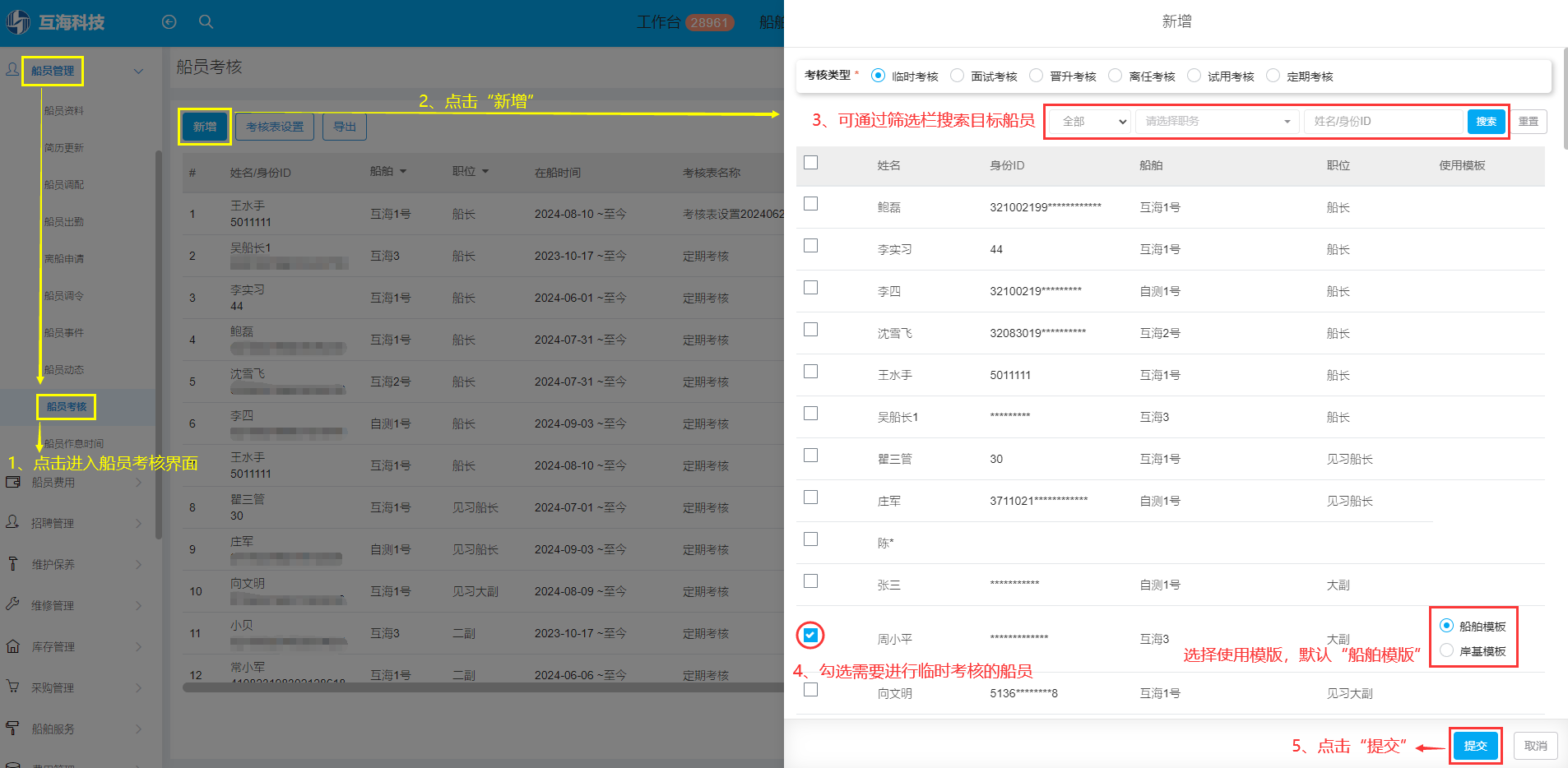Click the 招聘管理 icon in sidebar
The width and height of the screenshot is (1568, 768).
[x=12, y=522]
